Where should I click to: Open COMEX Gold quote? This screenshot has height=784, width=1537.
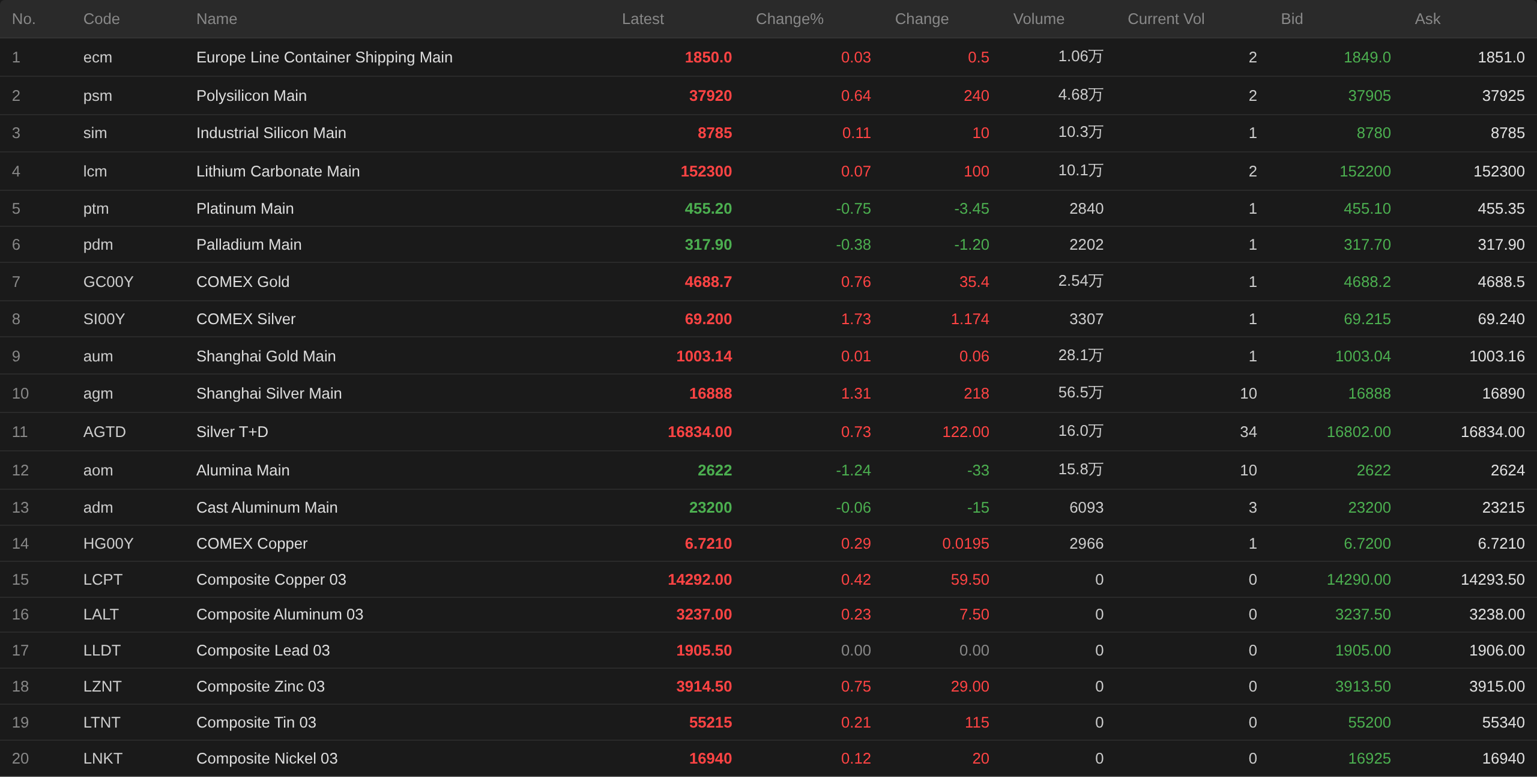click(243, 282)
